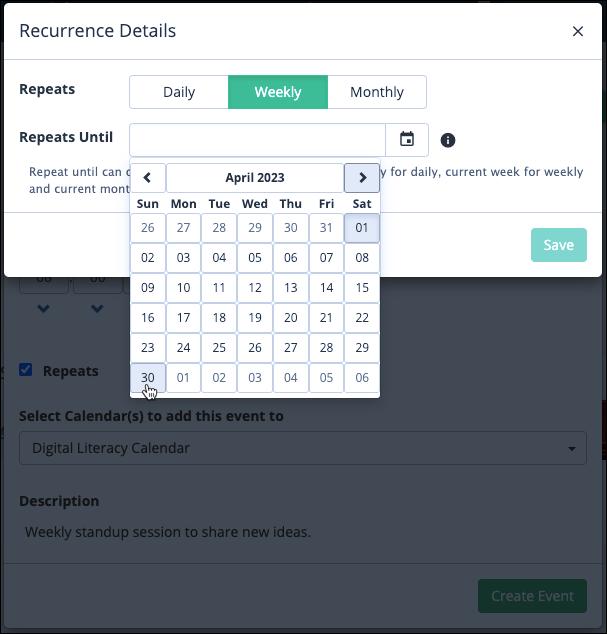Viewport: 607px width, 634px height.
Task: Choose Saturday April 01 date
Action: (362, 228)
